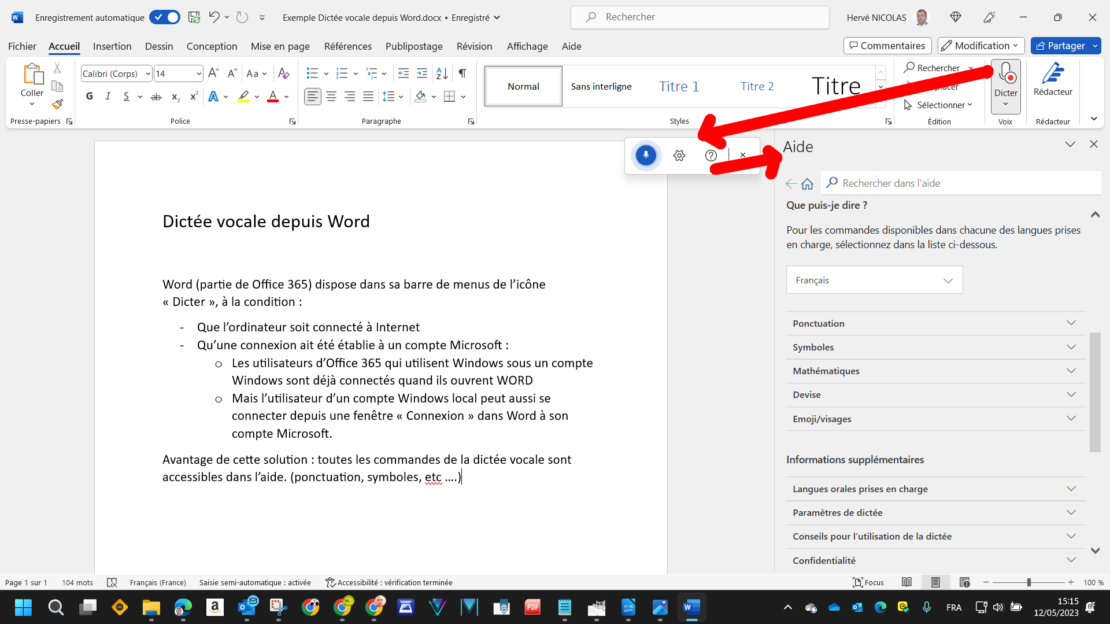This screenshot has height=624, width=1110.
Task: Click the bullet list icon
Action: point(312,74)
